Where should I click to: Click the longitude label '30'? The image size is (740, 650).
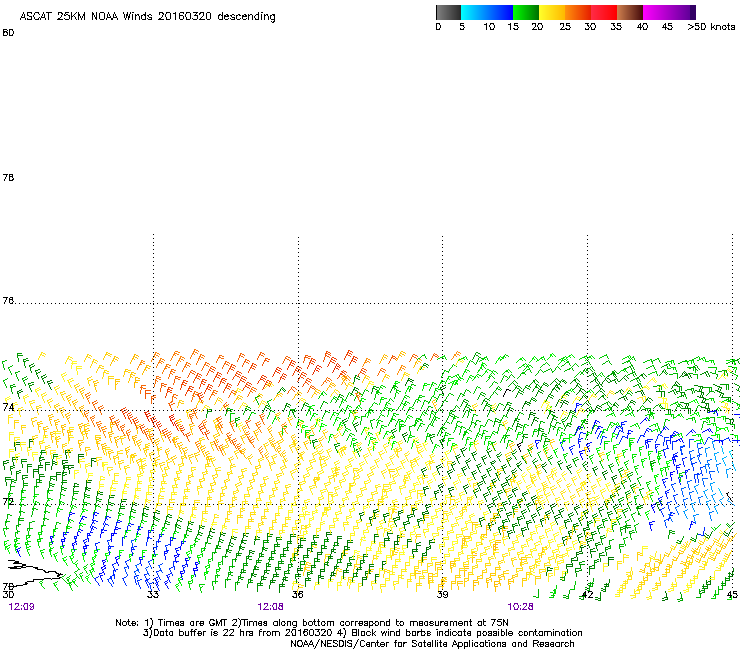point(8,594)
